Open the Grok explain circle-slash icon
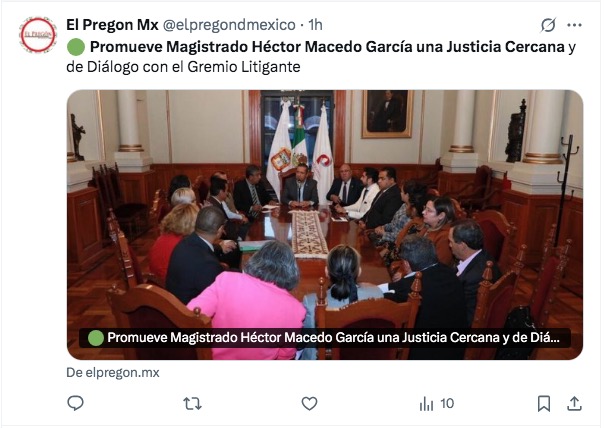This screenshot has height=428, width=604. click(x=548, y=25)
